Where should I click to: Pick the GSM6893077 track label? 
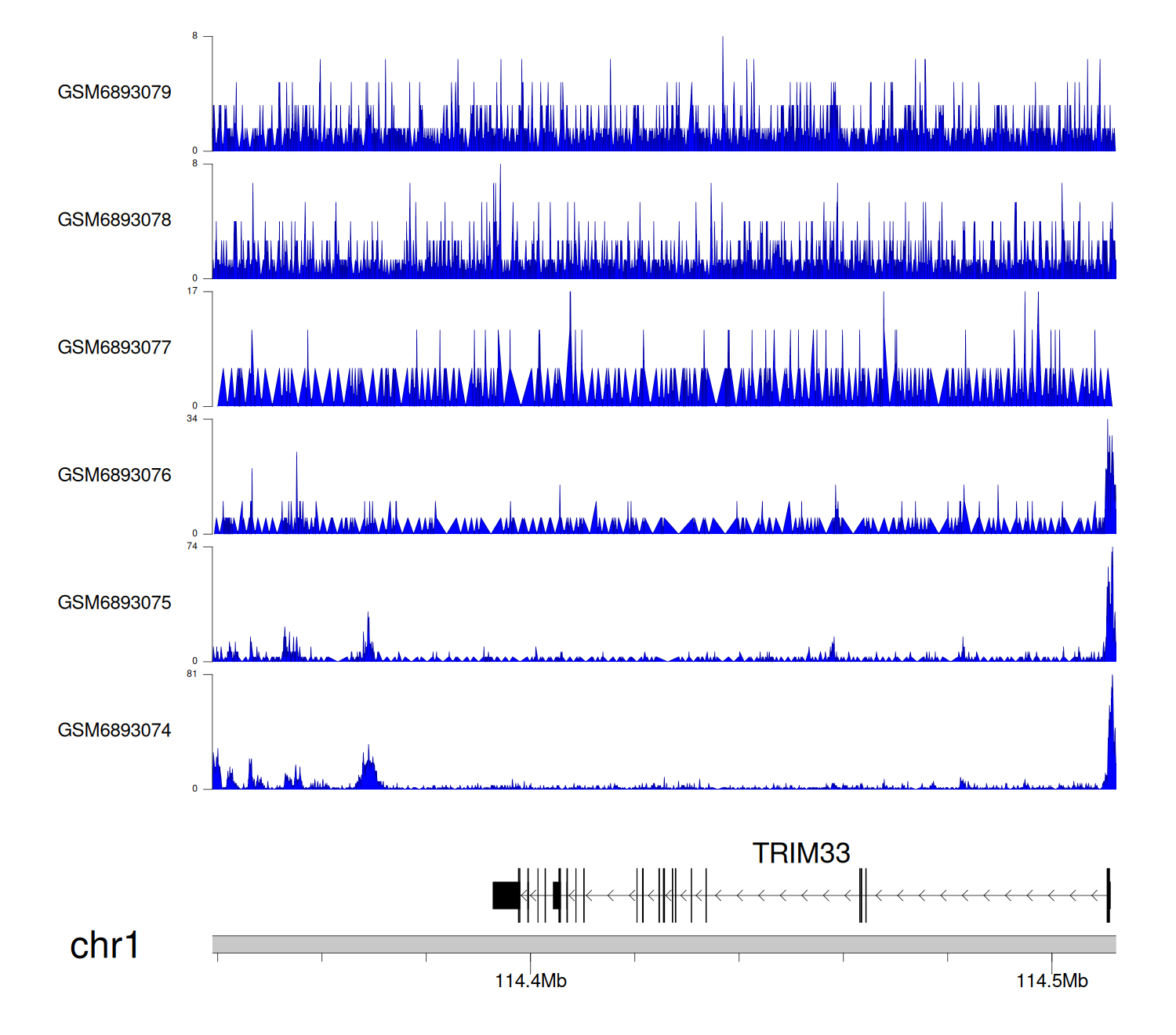[114, 348]
